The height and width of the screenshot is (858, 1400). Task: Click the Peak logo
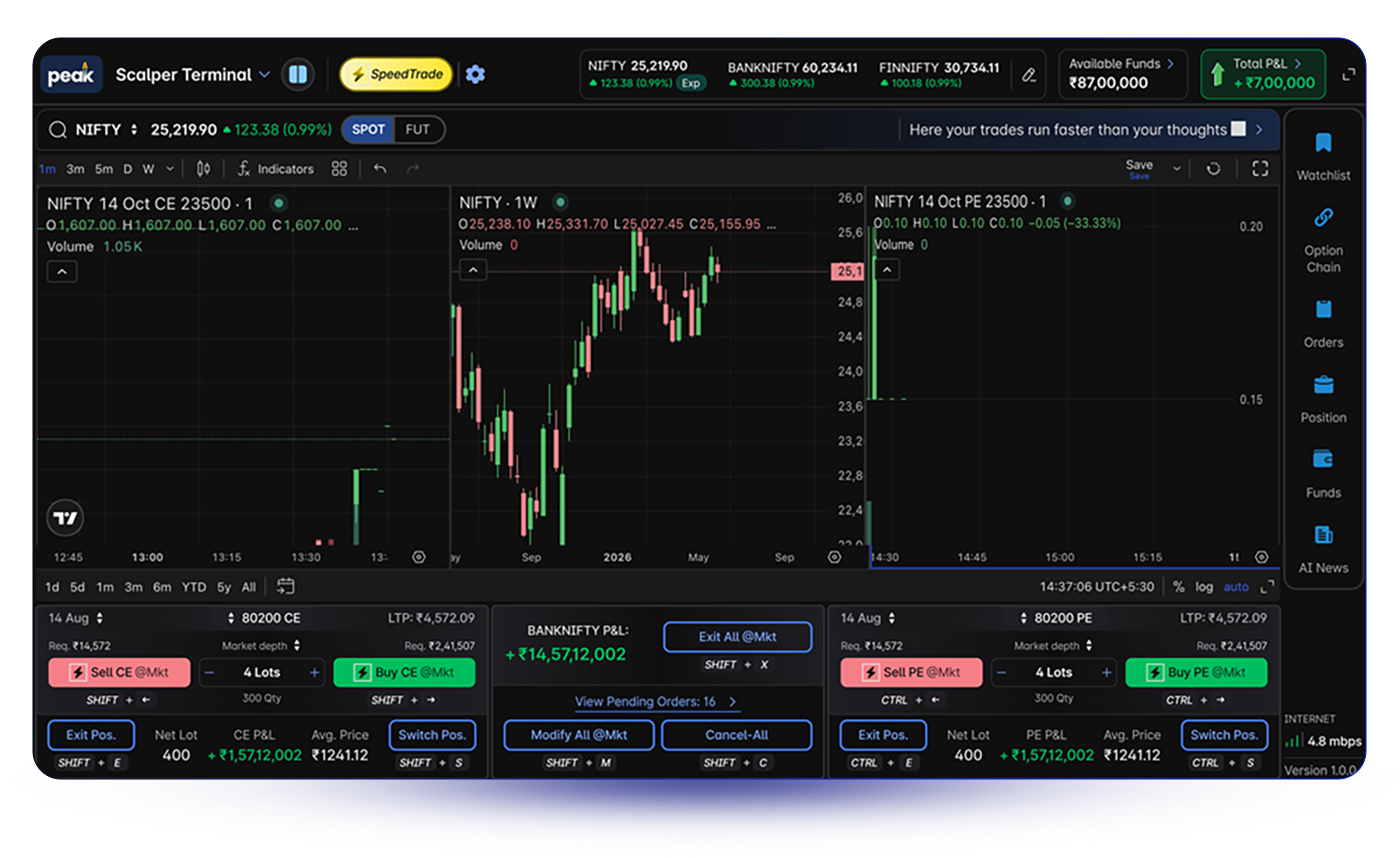pos(71,75)
